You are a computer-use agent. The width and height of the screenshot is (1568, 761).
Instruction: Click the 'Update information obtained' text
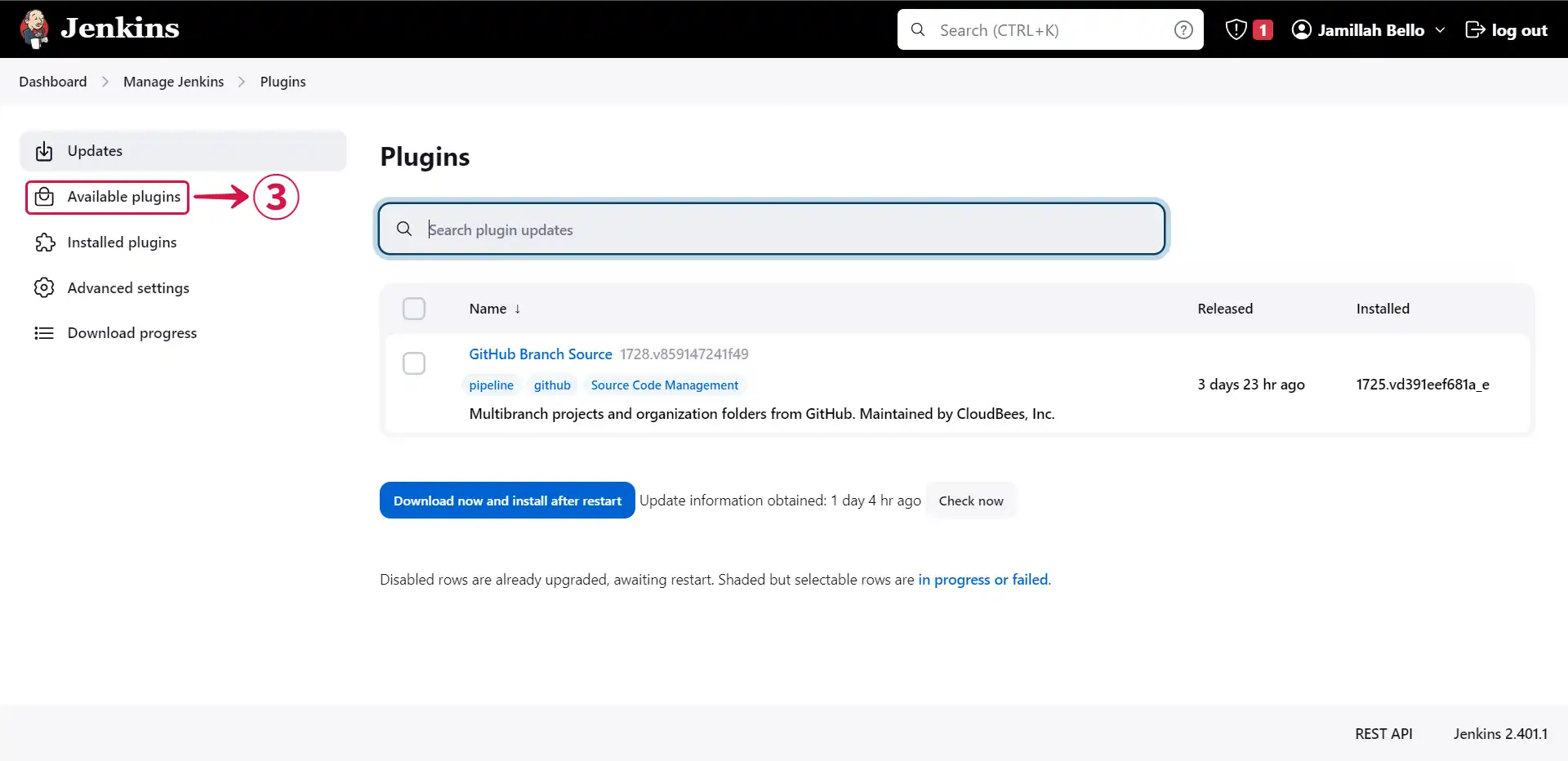(780, 501)
